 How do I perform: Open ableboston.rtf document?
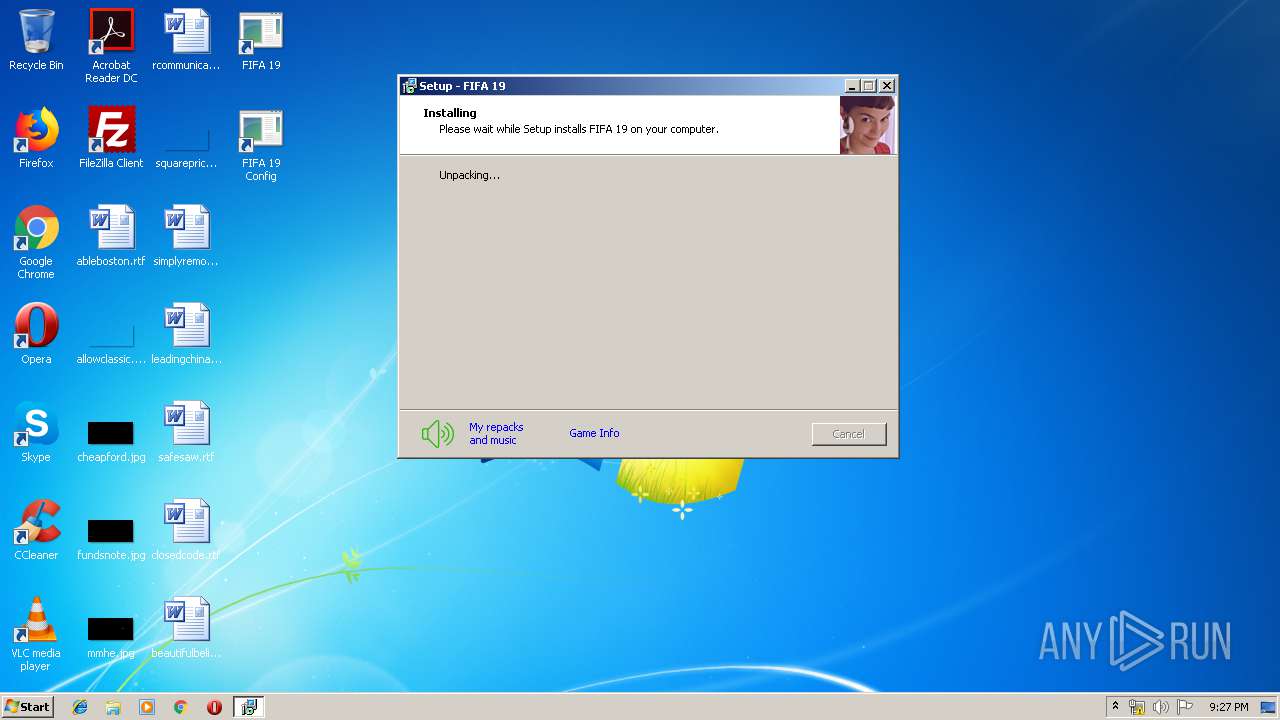tap(111, 237)
